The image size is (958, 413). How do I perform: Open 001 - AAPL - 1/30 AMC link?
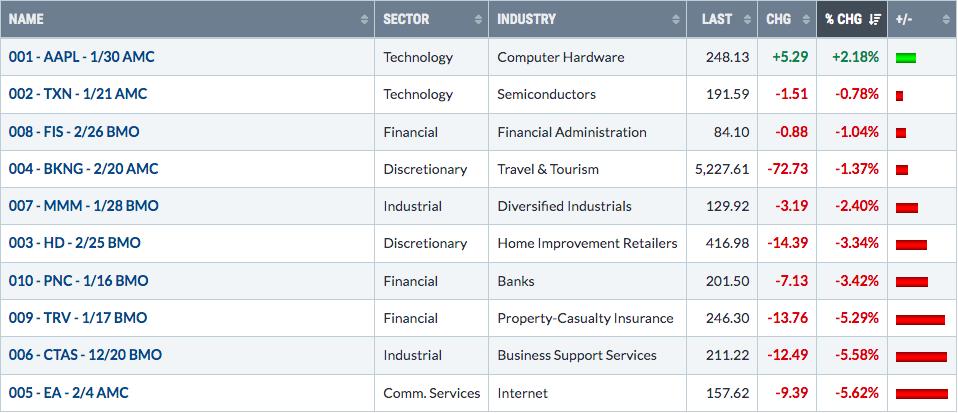click(81, 57)
